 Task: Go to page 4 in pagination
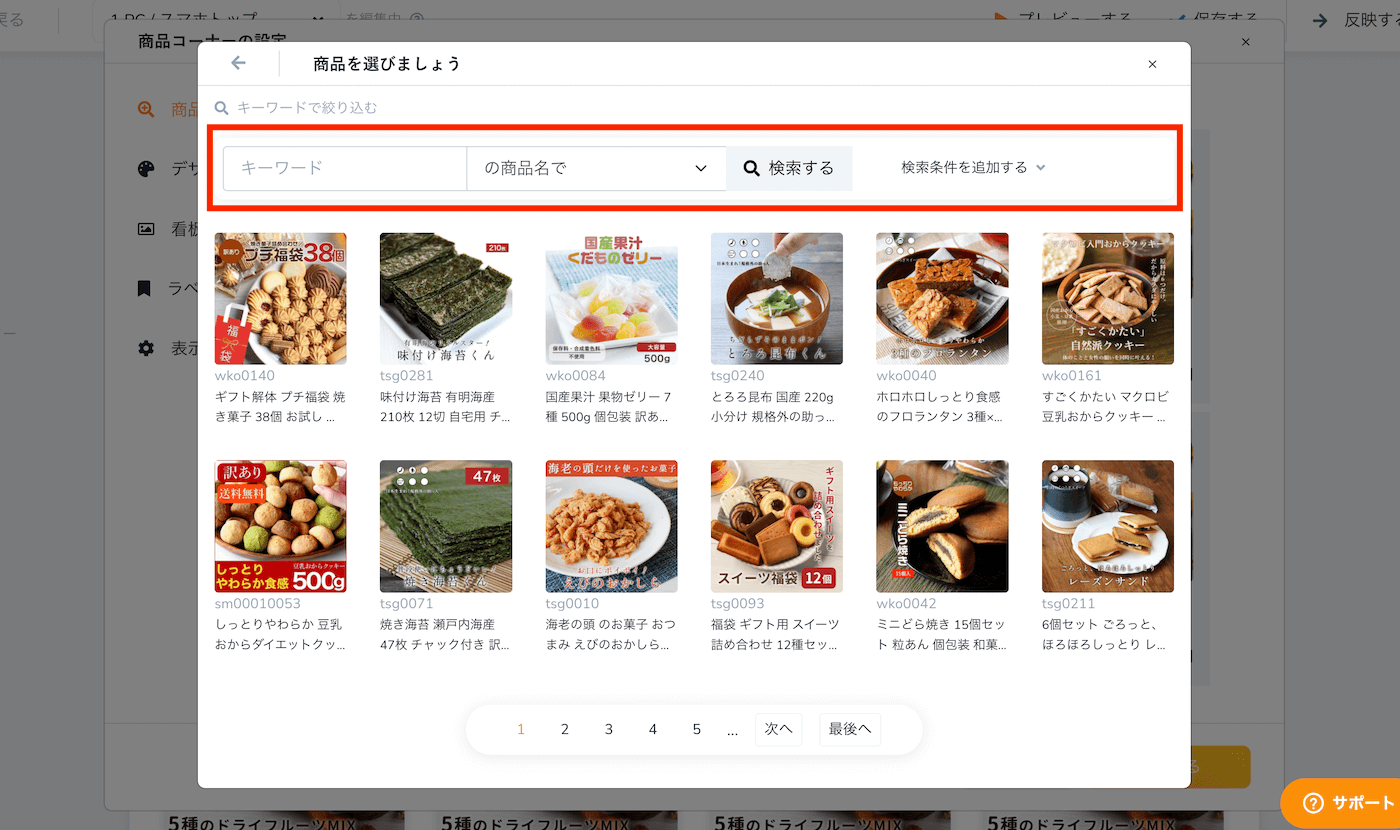(x=653, y=730)
